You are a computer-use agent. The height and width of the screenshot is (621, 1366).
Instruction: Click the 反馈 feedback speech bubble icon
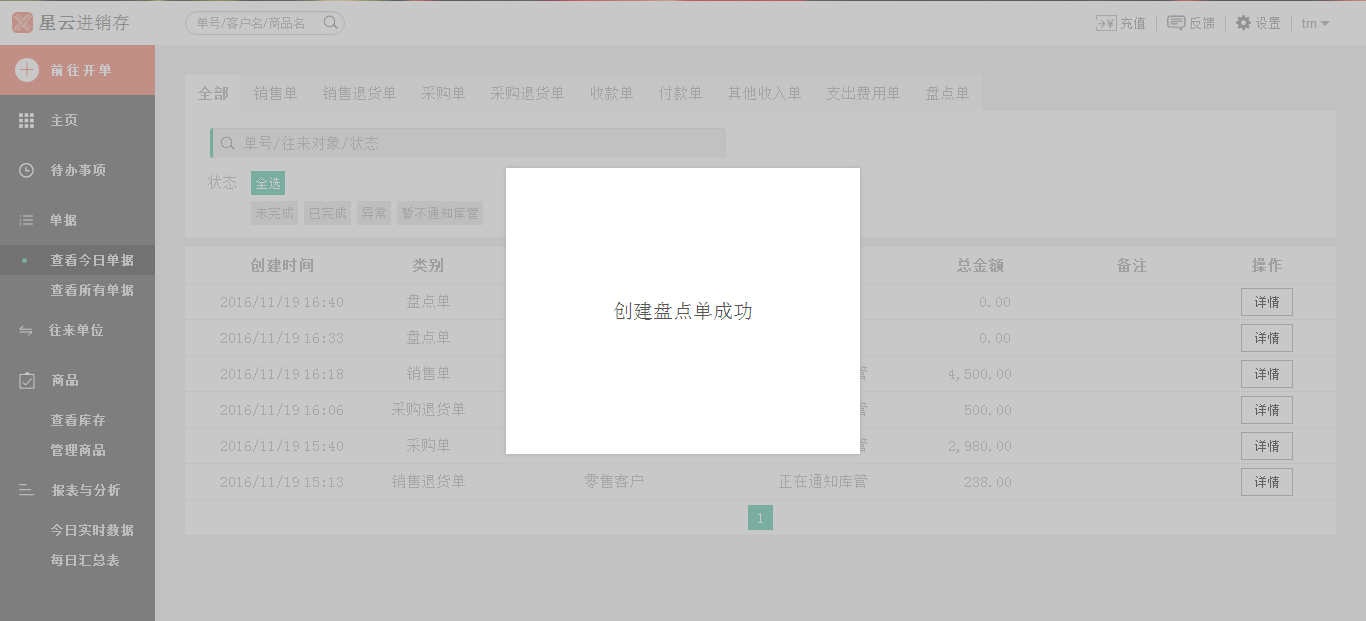pos(1176,23)
